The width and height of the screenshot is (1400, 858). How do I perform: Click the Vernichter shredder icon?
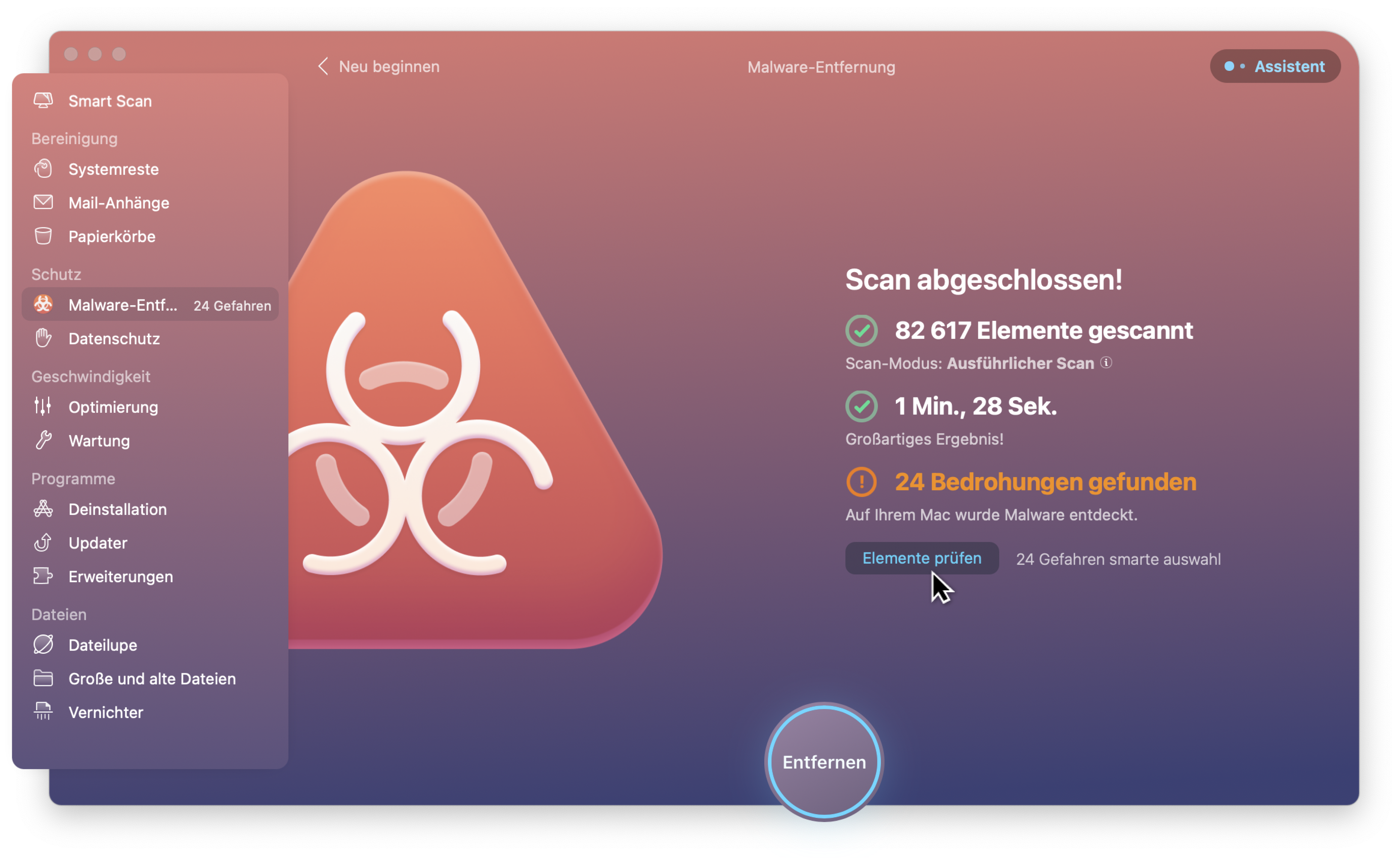click(43, 711)
